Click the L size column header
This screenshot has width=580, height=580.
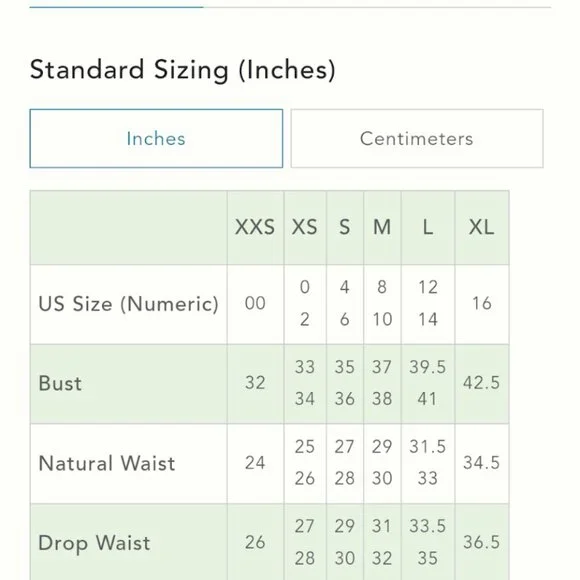point(428,227)
